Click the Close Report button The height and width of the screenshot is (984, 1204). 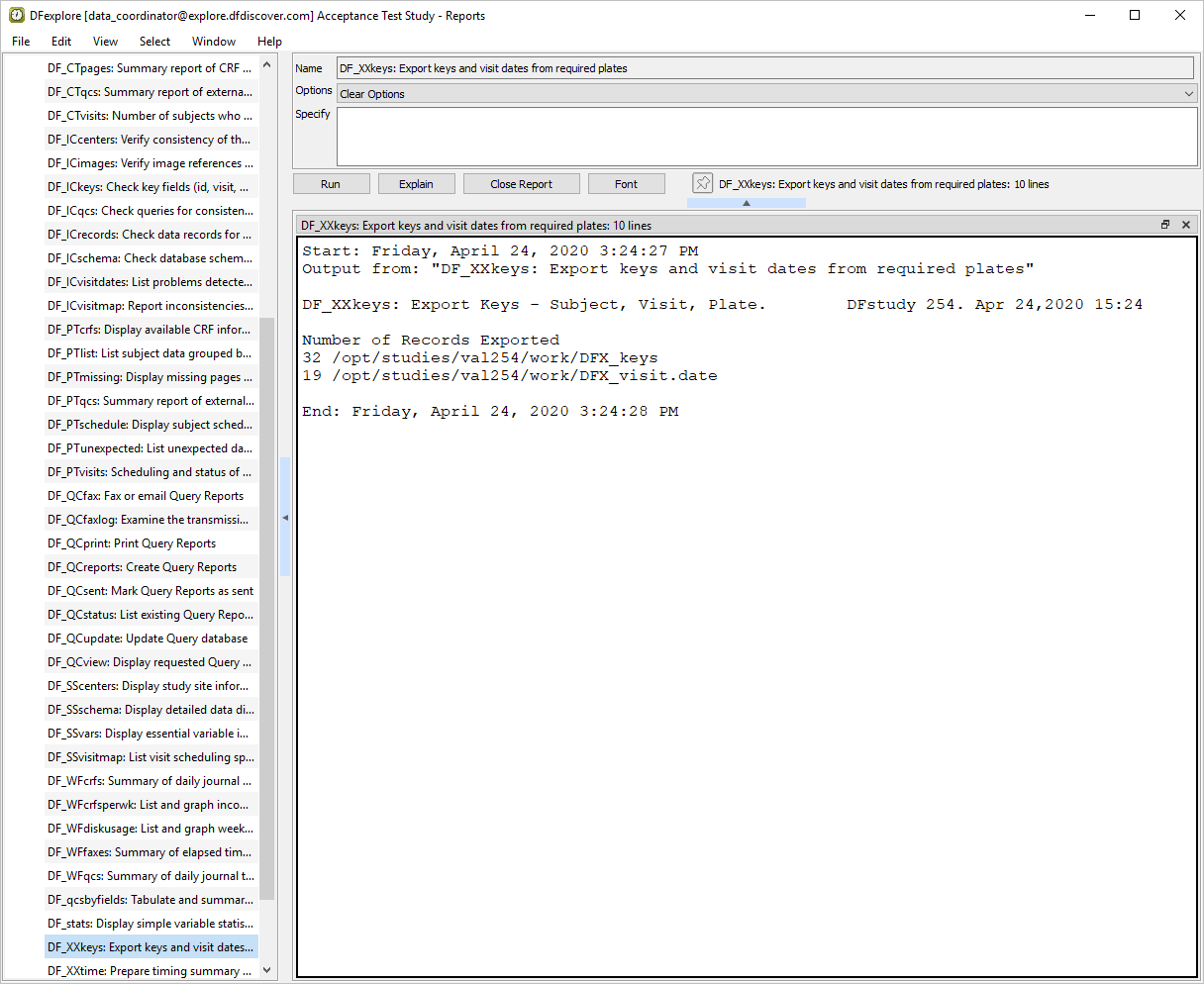tap(521, 184)
